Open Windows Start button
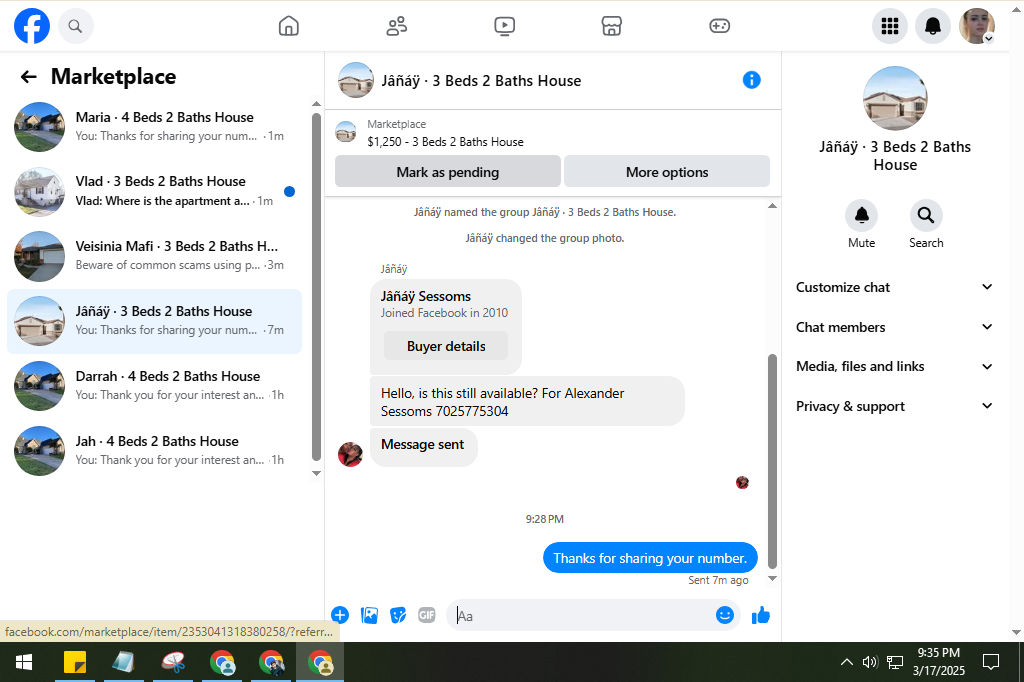Screen dimensions: 1024x682 tap(24, 662)
